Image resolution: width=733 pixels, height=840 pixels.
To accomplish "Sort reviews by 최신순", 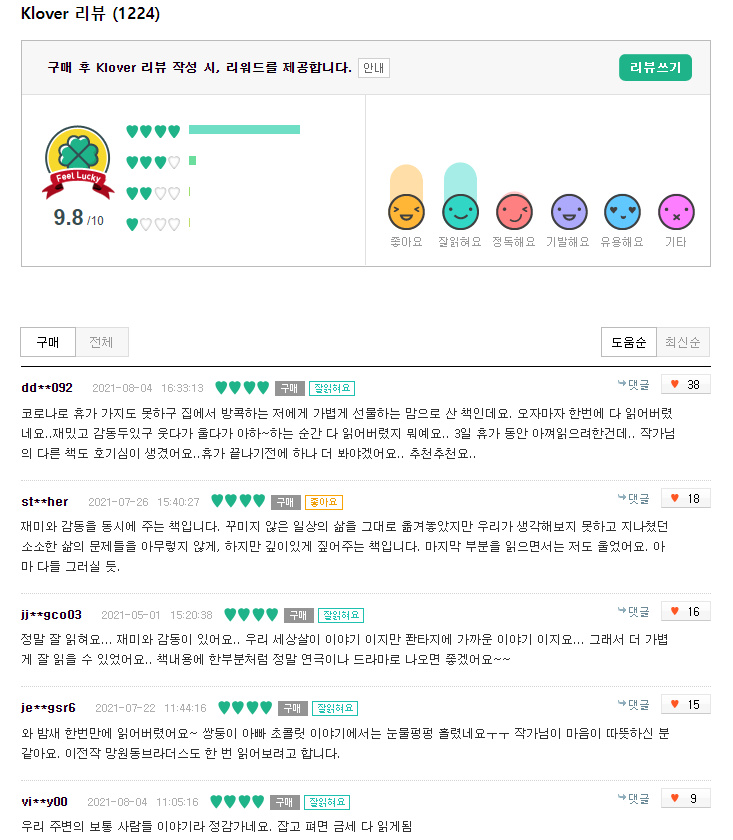I will click(x=683, y=342).
